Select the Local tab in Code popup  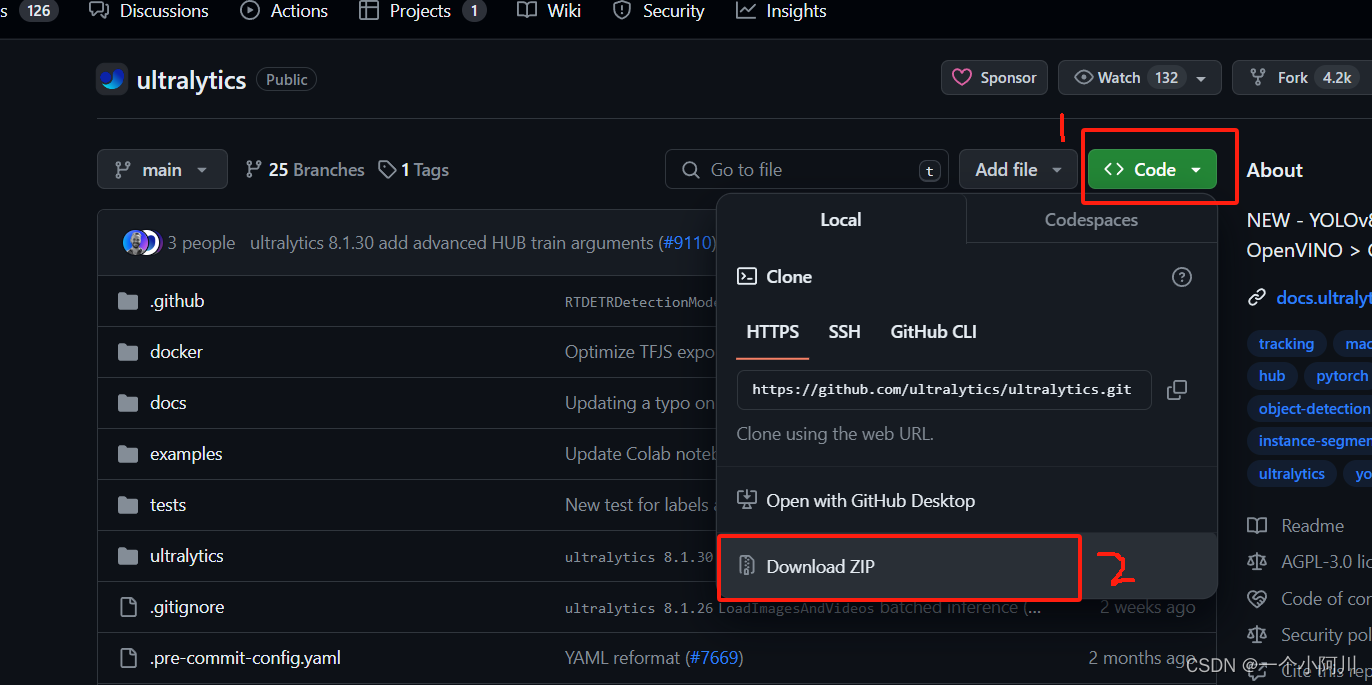pos(841,219)
